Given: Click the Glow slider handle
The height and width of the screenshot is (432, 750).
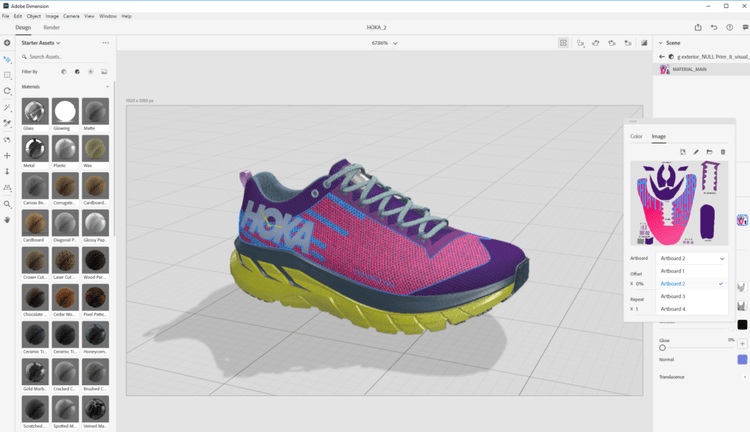Looking at the screenshot, I should coord(662,348).
